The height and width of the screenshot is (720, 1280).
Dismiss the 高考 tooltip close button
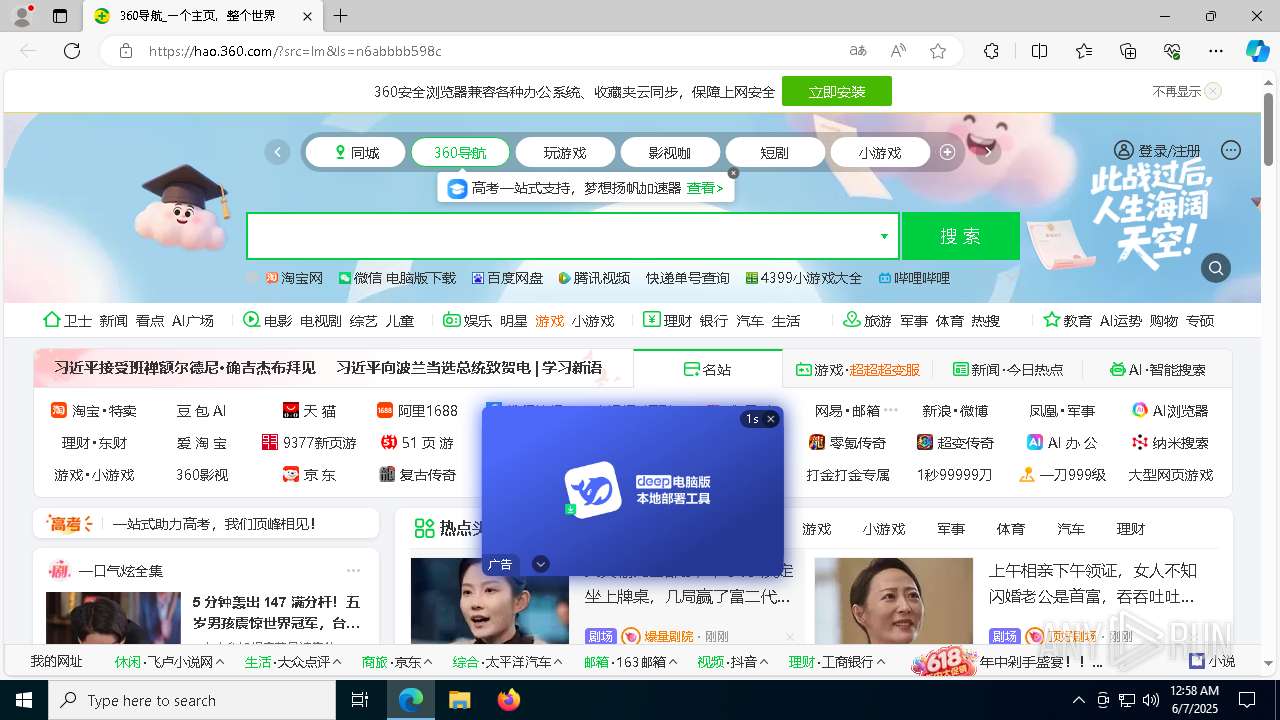pos(733,173)
